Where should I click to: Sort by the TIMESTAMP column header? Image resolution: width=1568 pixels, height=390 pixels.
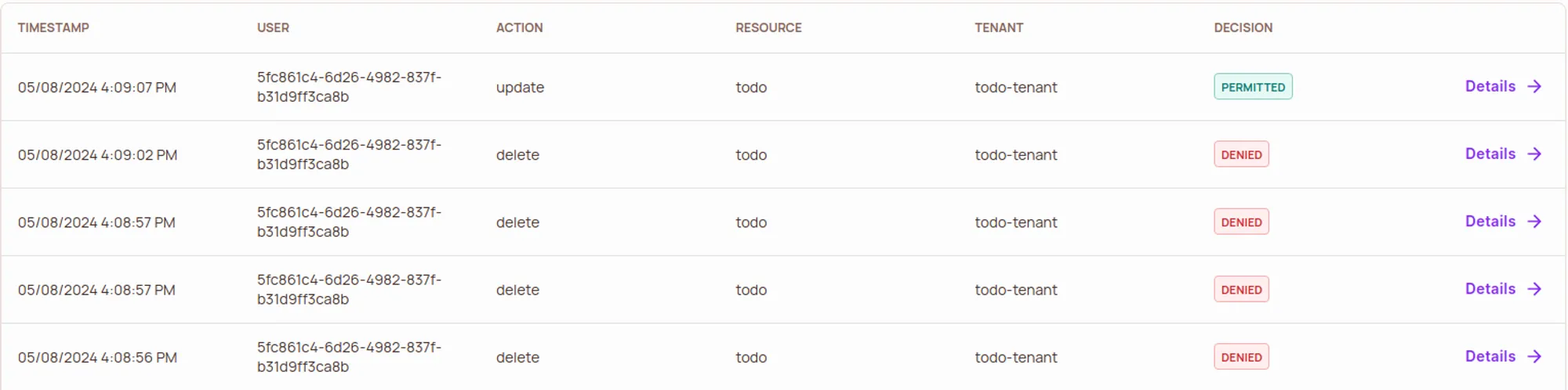pos(53,28)
